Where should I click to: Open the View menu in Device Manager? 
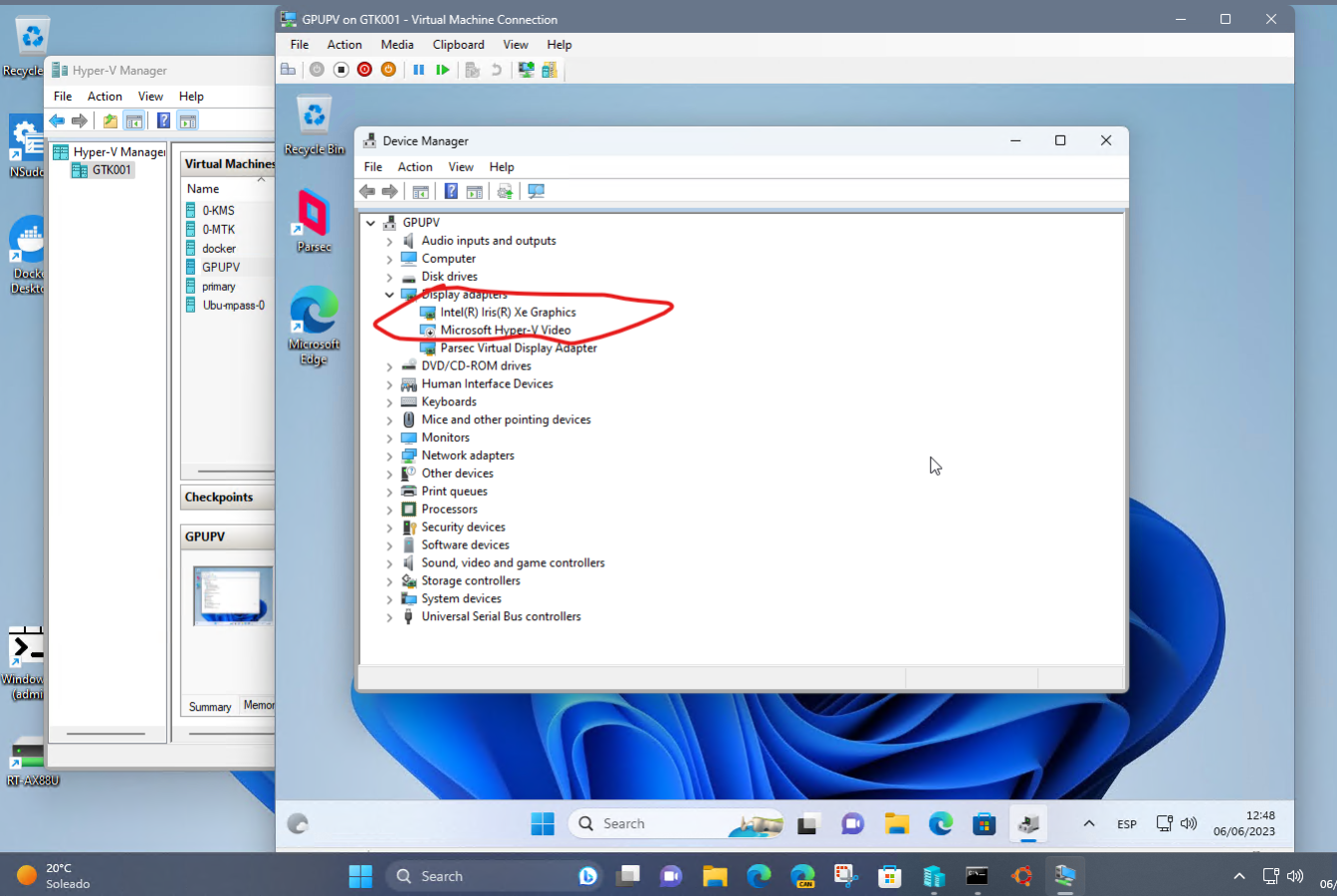coord(461,167)
